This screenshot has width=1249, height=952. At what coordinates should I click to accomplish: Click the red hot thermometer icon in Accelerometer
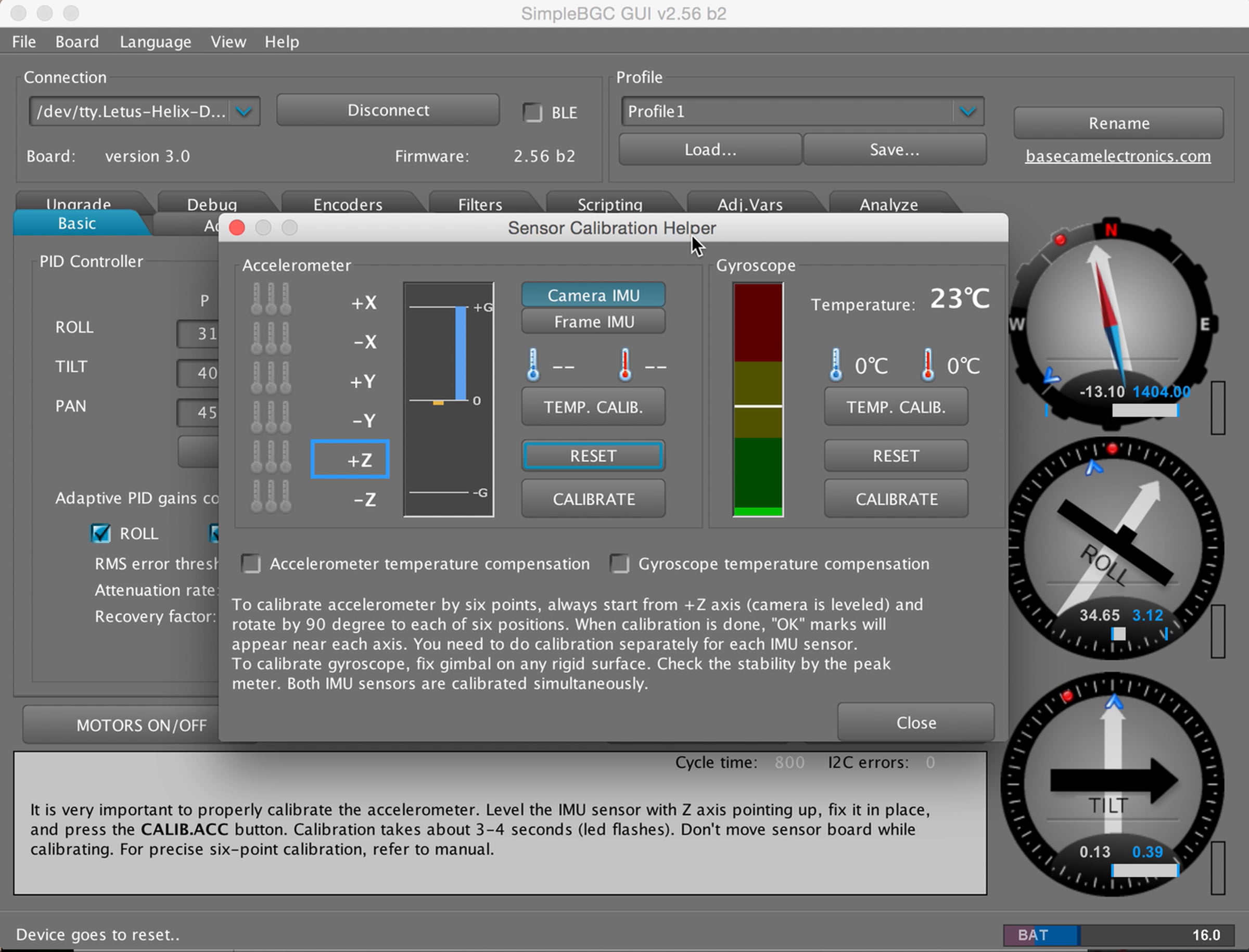coord(625,365)
